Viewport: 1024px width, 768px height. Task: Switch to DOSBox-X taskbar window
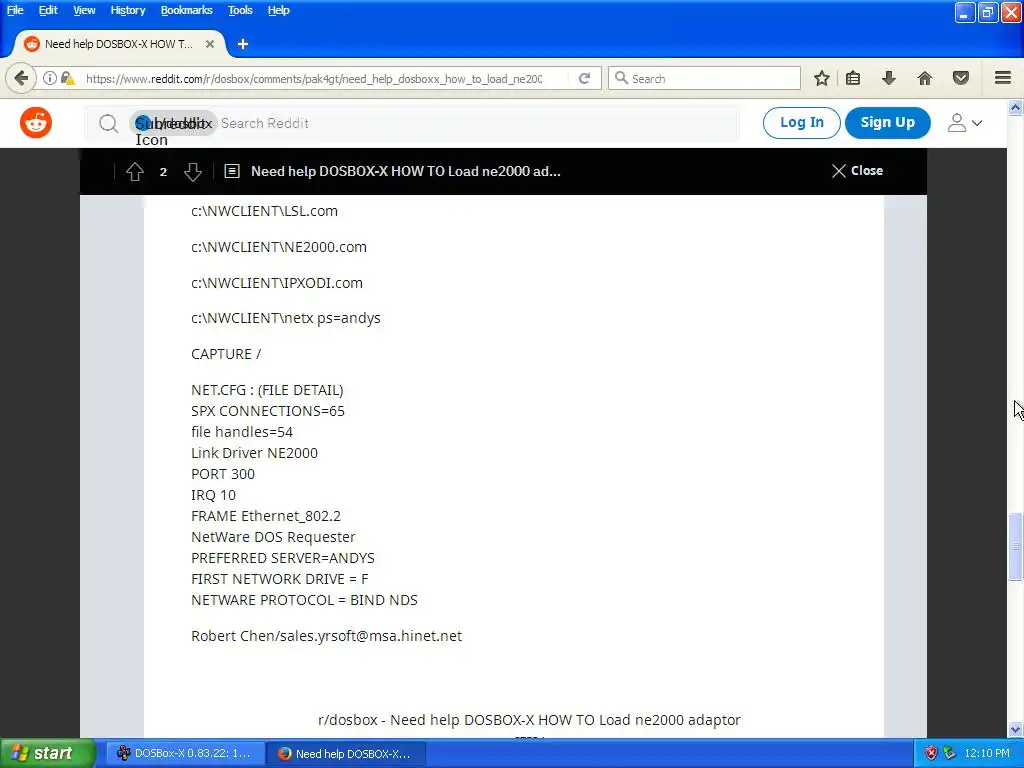tap(185, 753)
